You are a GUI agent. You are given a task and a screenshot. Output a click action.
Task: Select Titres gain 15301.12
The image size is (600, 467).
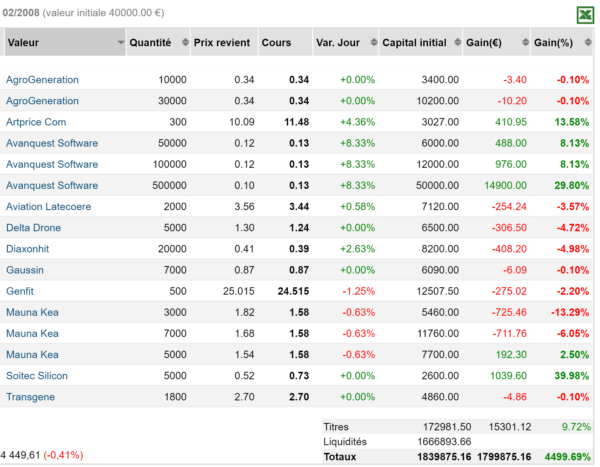pyautogui.click(x=510, y=427)
